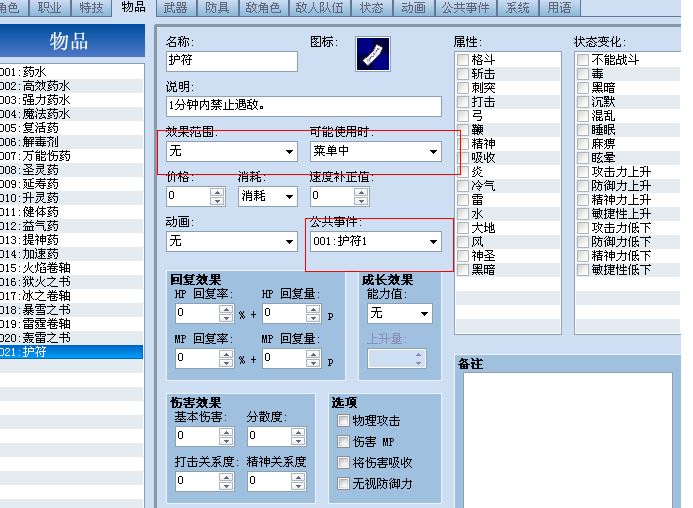Switch to the 特技 tab
The height and width of the screenshot is (508, 693).
coord(91,8)
